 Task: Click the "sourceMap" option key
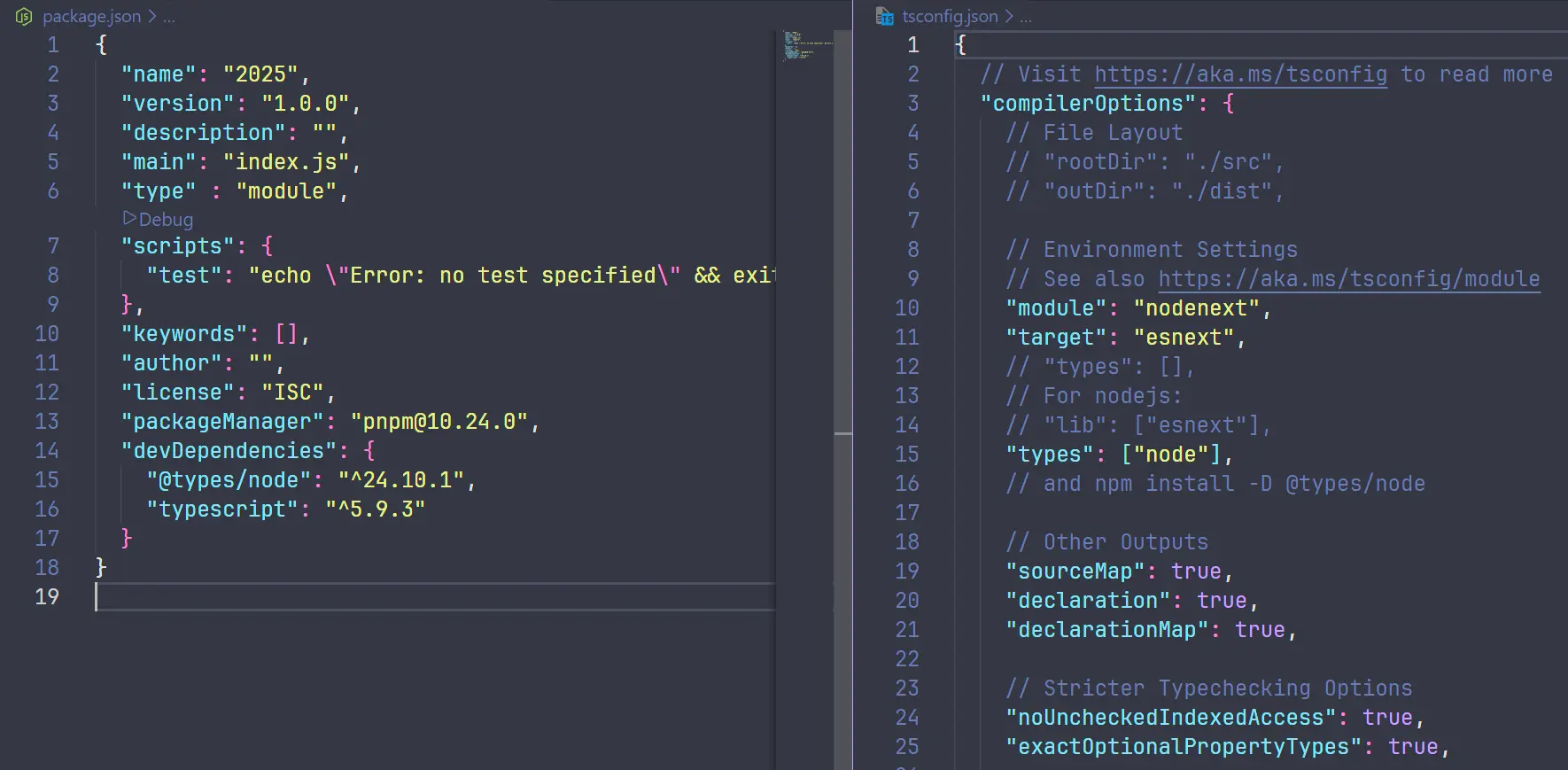pos(1075,572)
